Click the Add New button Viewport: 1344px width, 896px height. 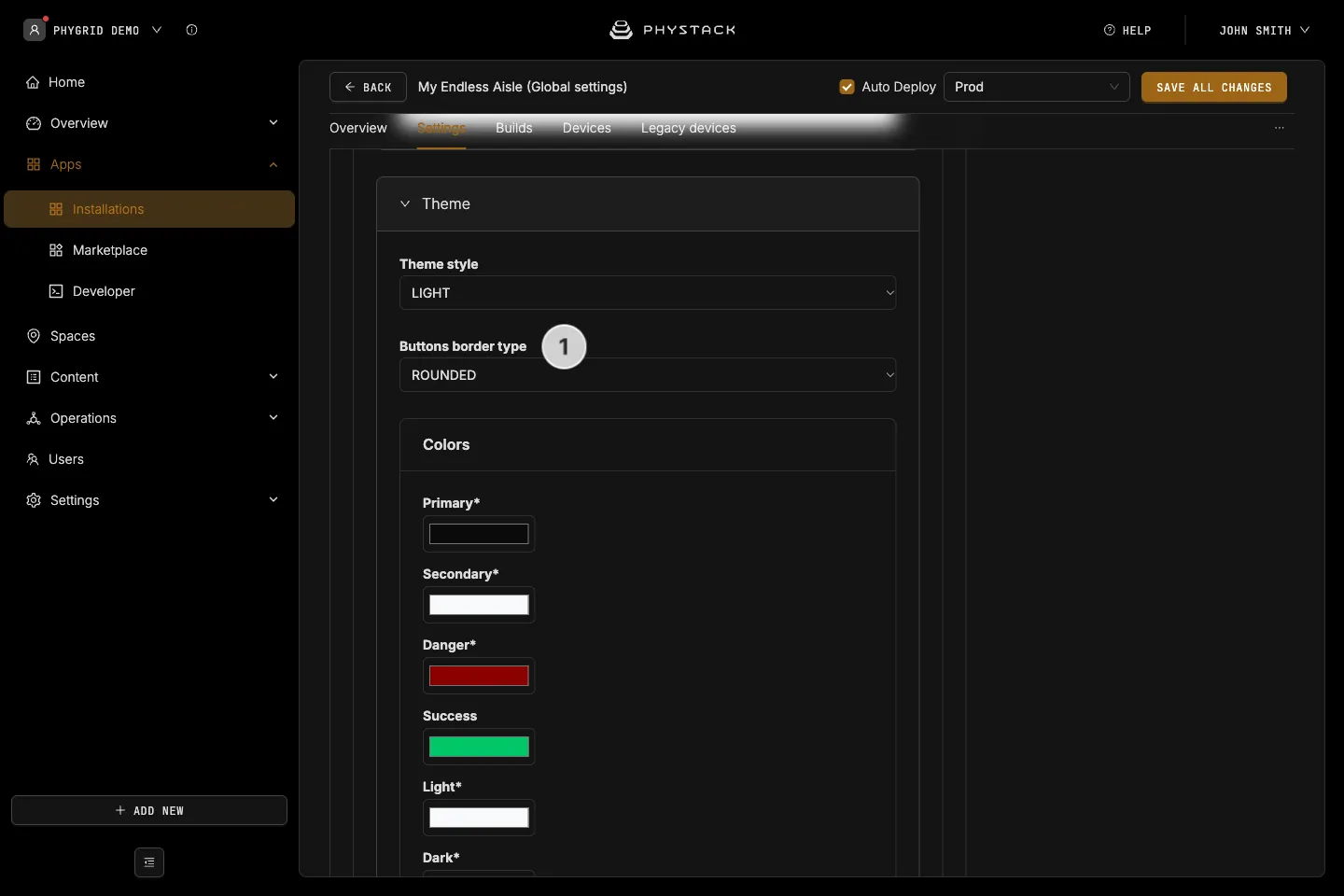coord(149,810)
